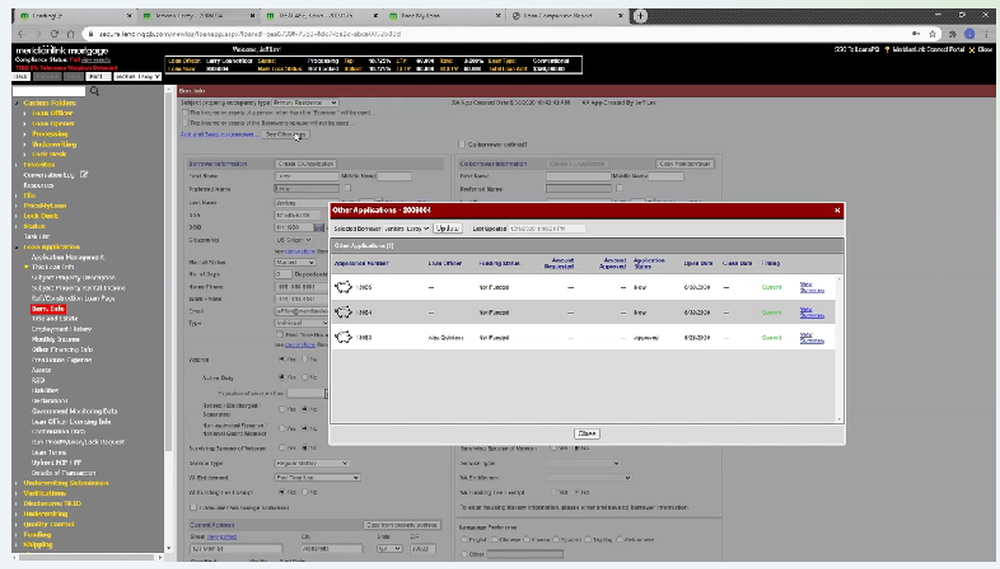Click the star icon beside This Loan Info
Image resolution: width=1000 pixels, height=569 pixels.
point(27,267)
